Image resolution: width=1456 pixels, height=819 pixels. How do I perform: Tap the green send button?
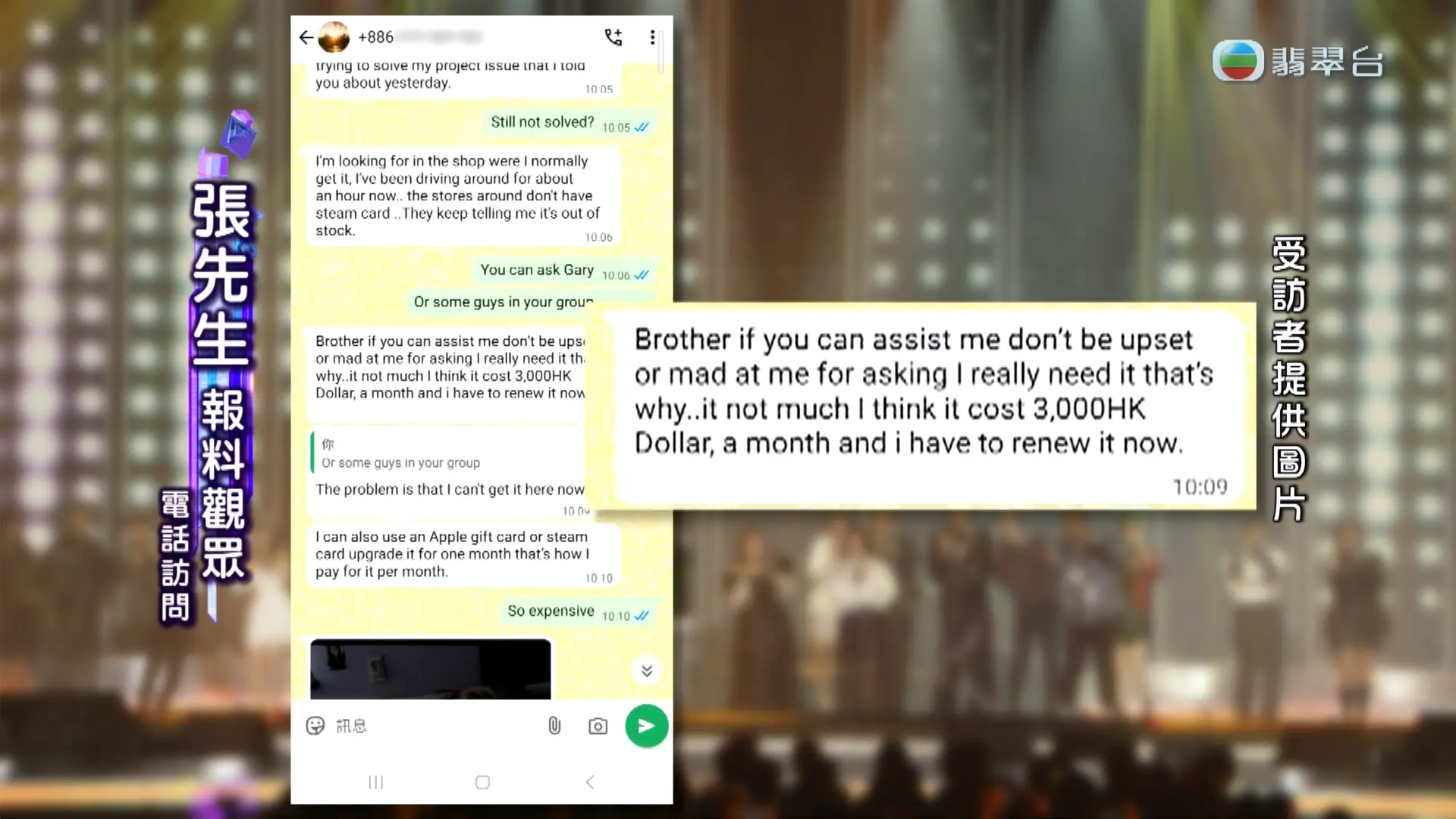pyautogui.click(x=646, y=726)
